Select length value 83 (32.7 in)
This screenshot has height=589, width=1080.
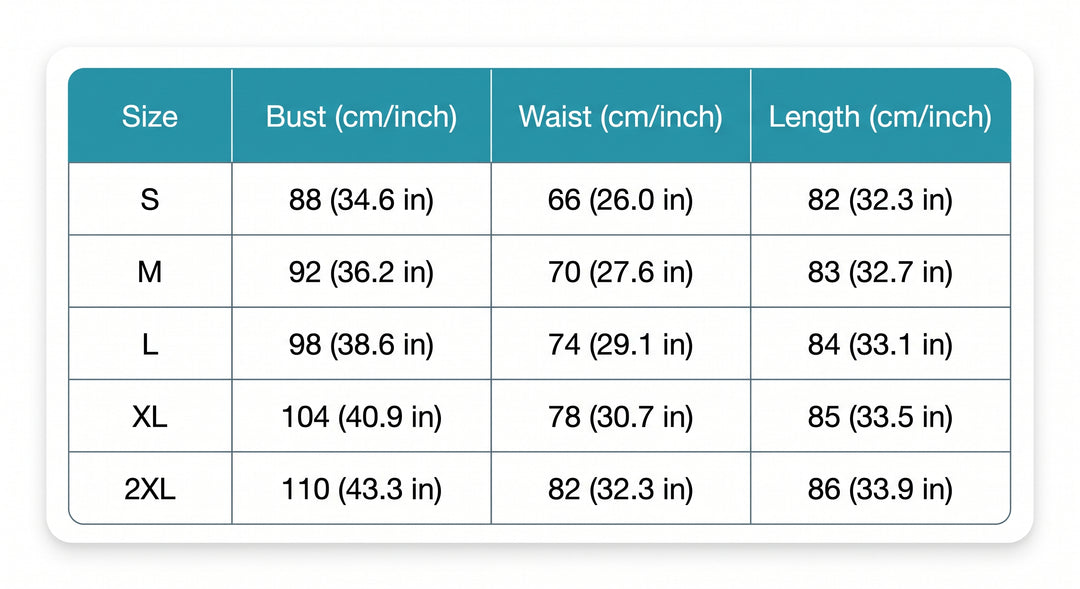(880, 271)
